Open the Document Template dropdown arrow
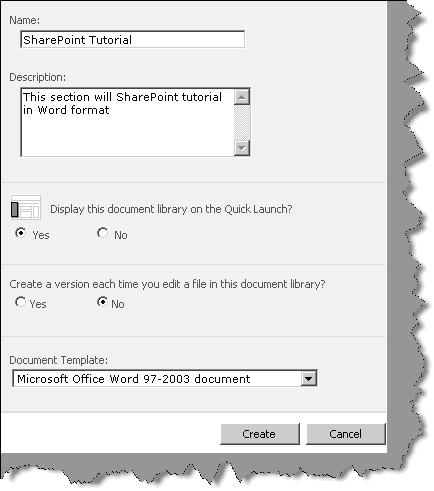 (308, 379)
